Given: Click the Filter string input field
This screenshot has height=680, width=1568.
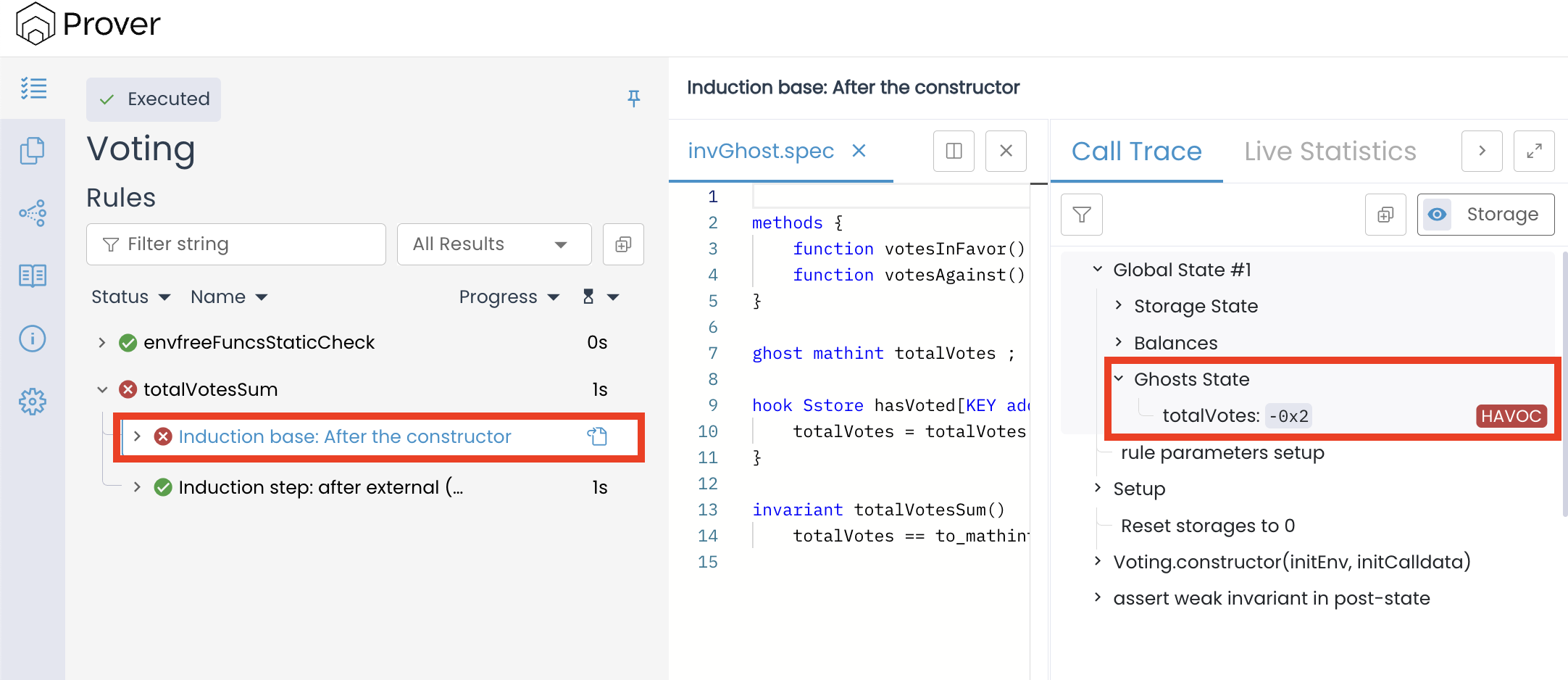Looking at the screenshot, I should [246, 244].
